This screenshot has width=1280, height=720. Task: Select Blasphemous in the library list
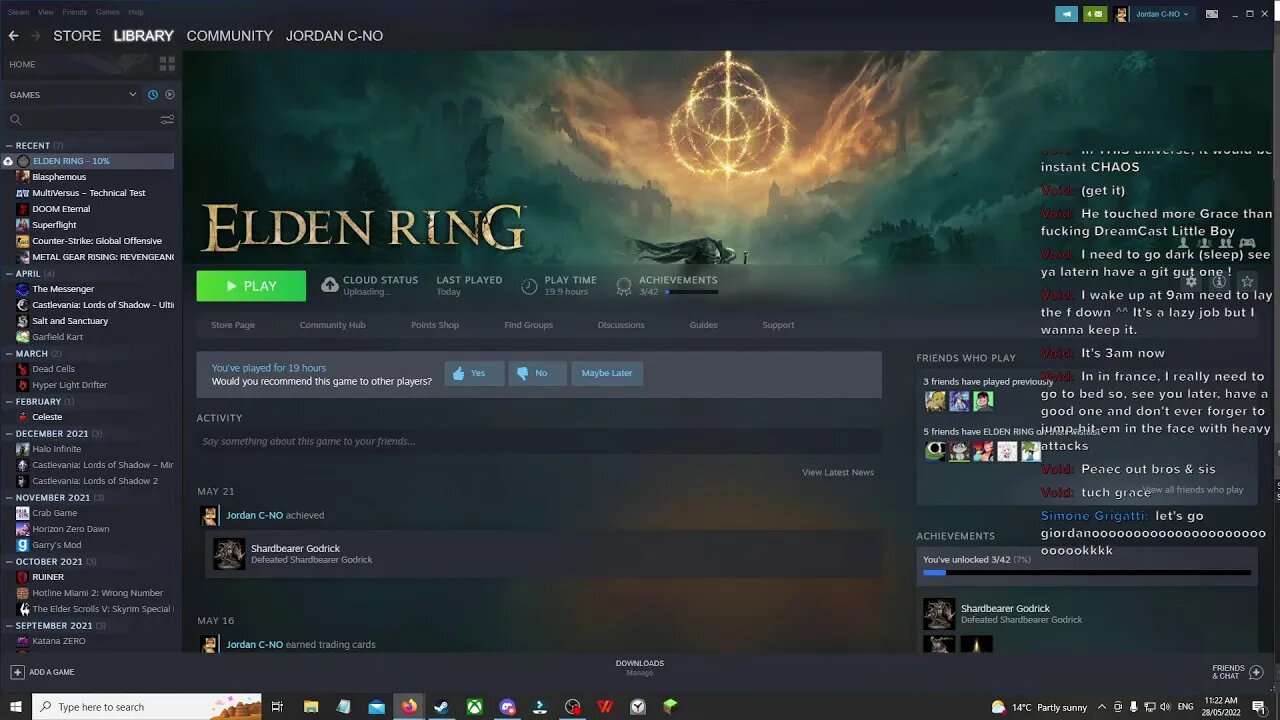click(x=59, y=177)
